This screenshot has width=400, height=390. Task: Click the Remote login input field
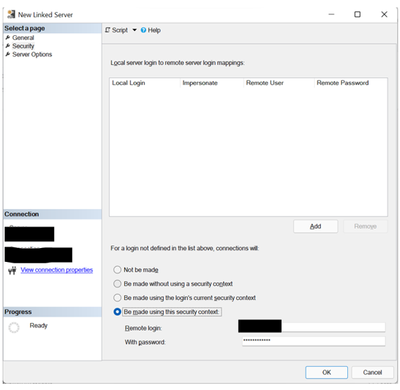(313, 327)
